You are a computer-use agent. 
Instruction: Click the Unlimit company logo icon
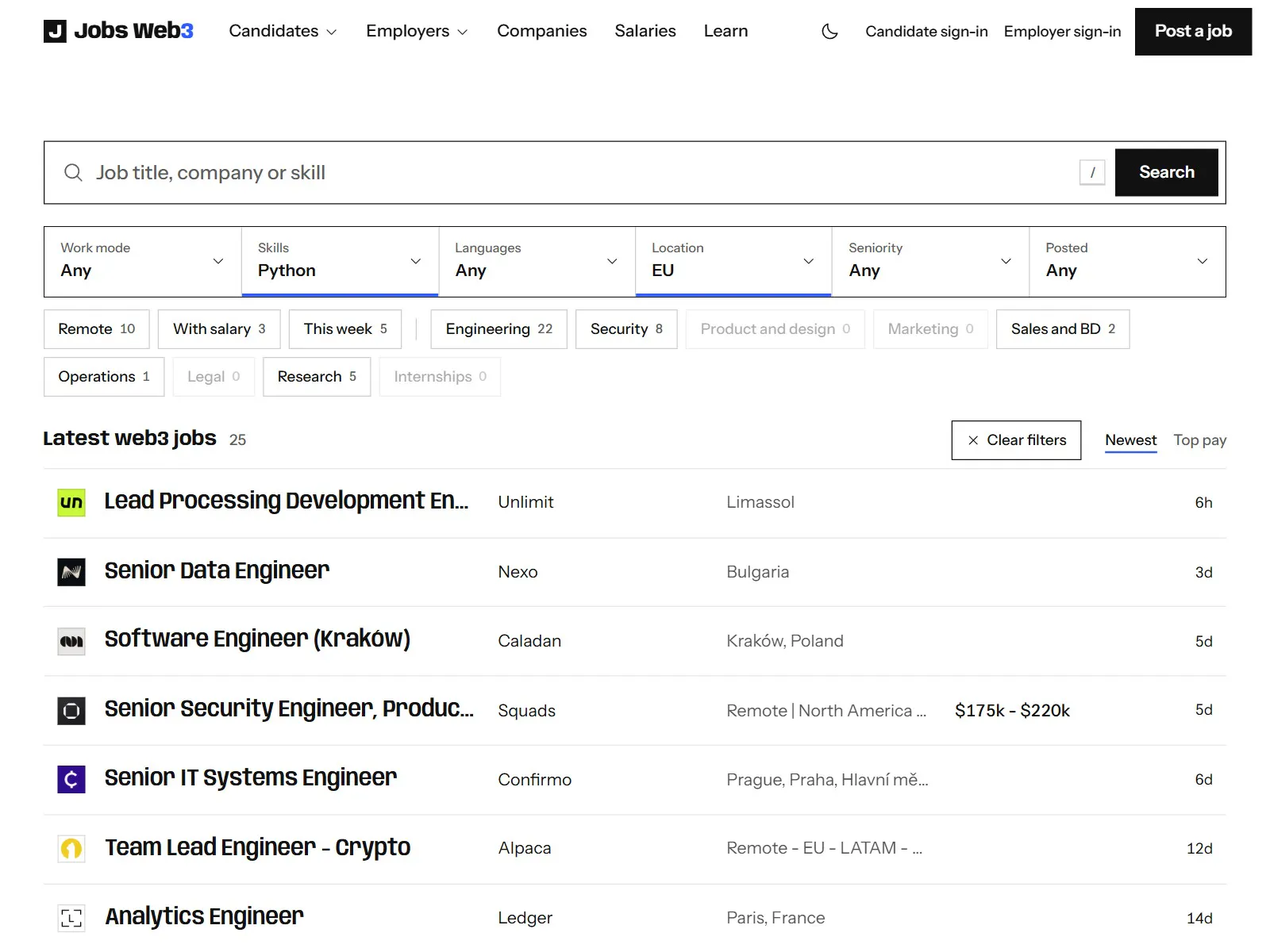(x=71, y=503)
